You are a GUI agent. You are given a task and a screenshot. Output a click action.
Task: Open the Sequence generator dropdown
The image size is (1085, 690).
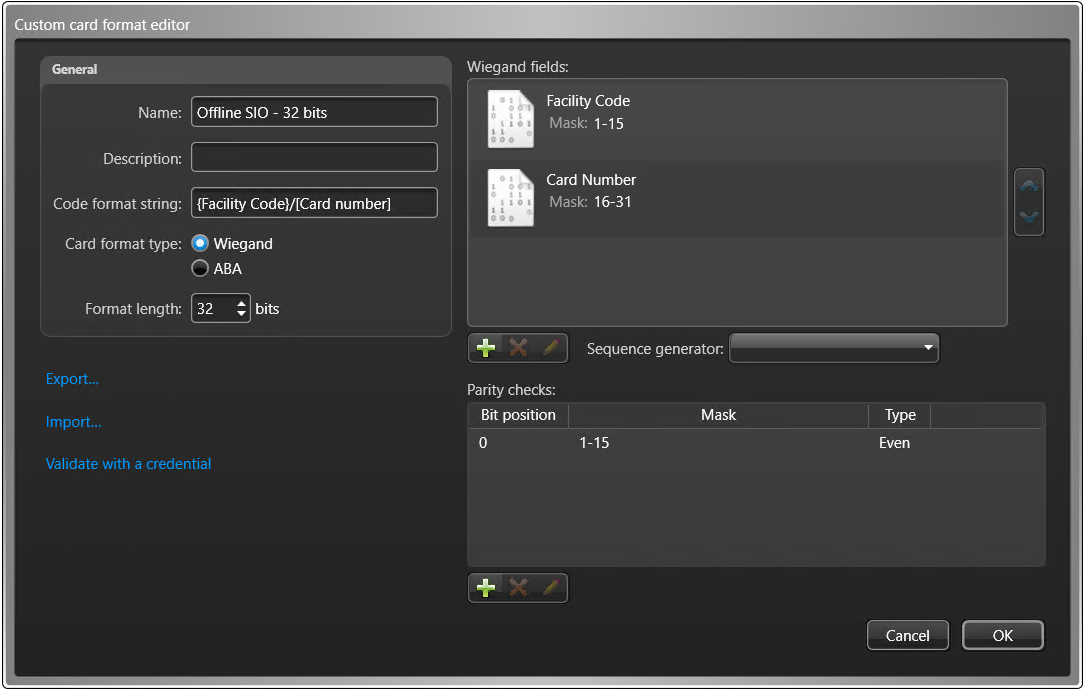[834, 347]
